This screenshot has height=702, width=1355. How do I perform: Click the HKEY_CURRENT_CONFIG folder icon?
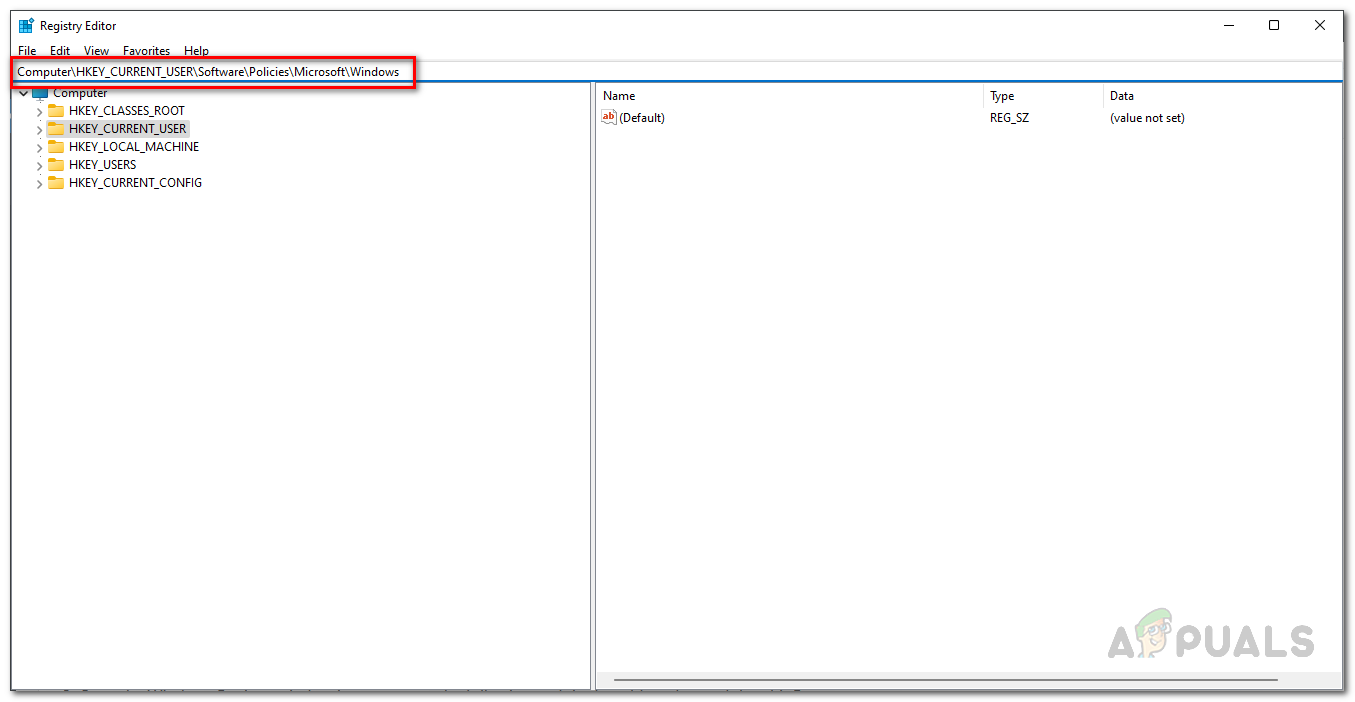[x=56, y=183]
